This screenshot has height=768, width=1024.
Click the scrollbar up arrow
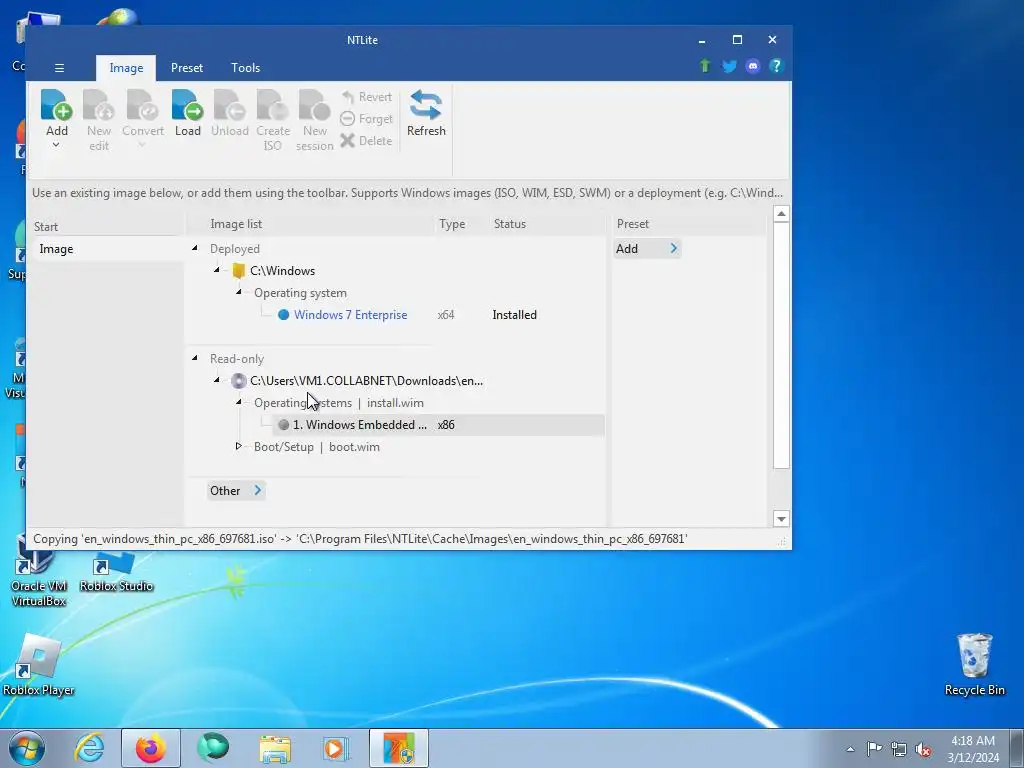pos(781,214)
